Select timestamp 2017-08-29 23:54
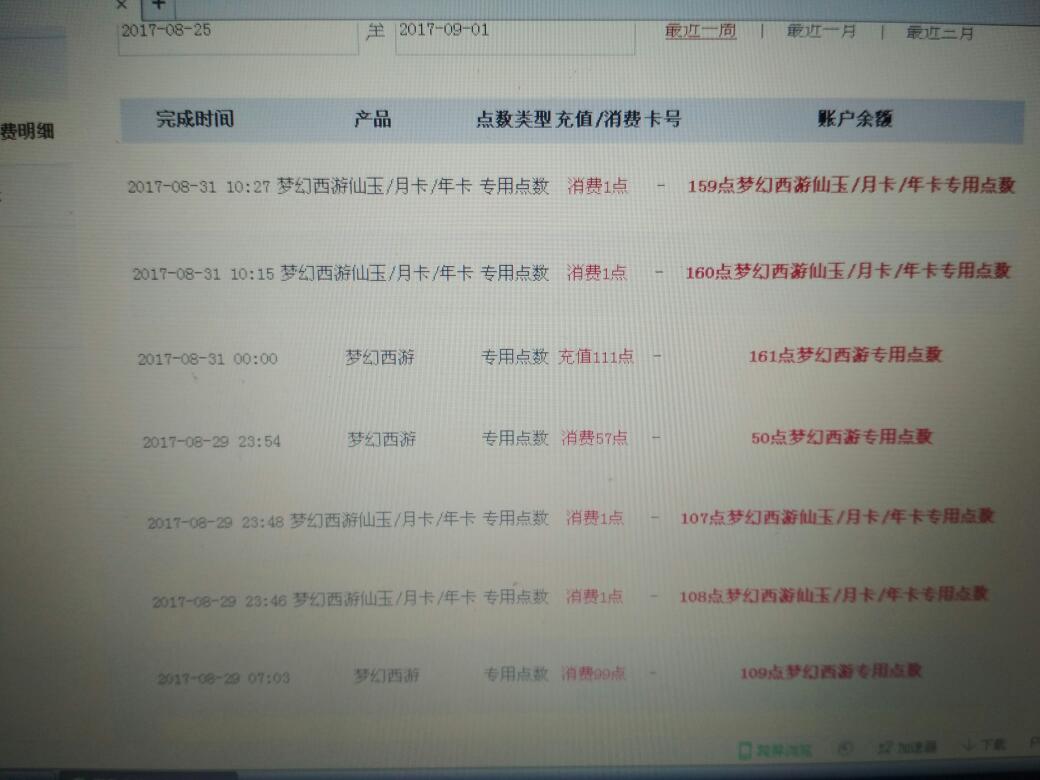This screenshot has width=1040, height=780. coord(212,441)
